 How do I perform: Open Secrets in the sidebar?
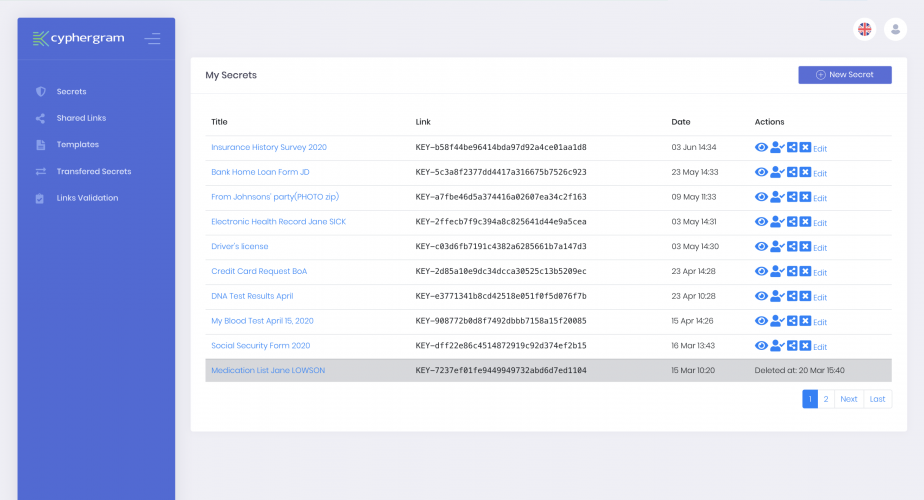71,91
